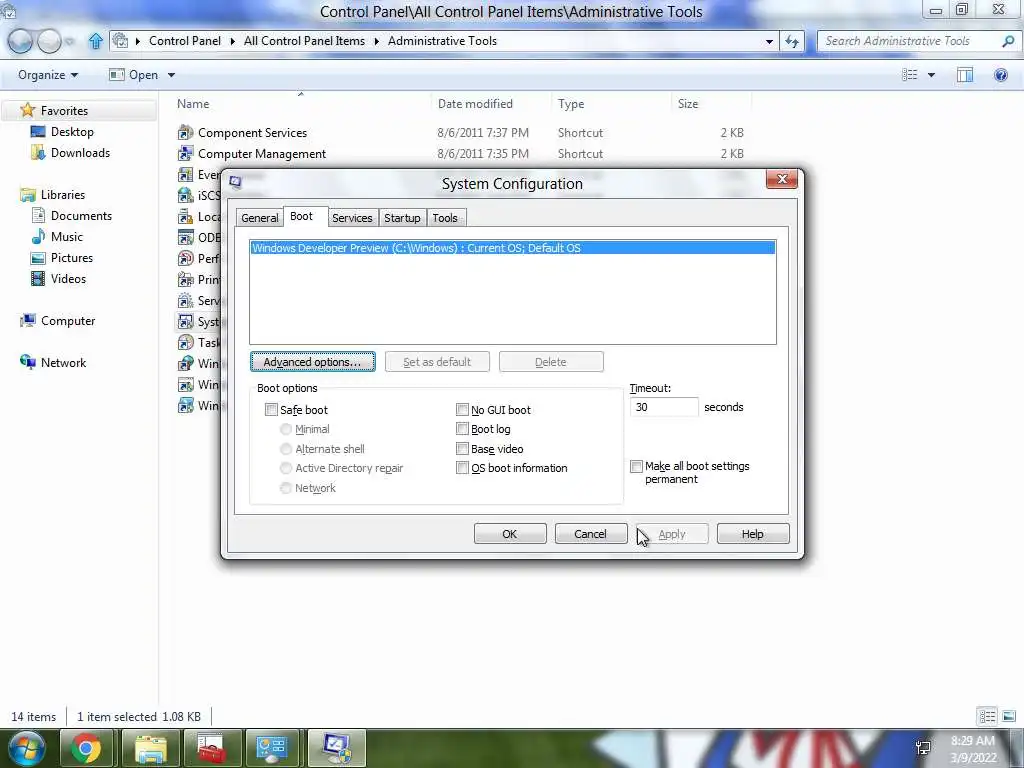Screen dimensions: 1024x768
Task: Click the Advanced options button
Action: 313,362
